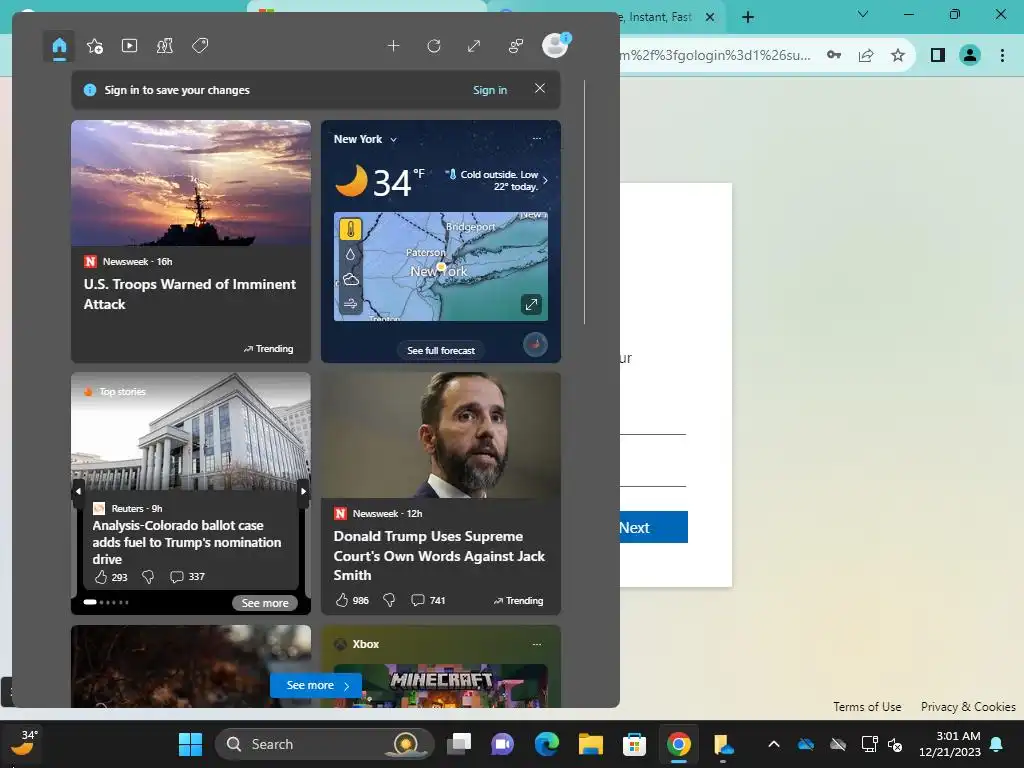1024x768 pixels.
Task: Select wind map layer icon
Action: pos(351,304)
